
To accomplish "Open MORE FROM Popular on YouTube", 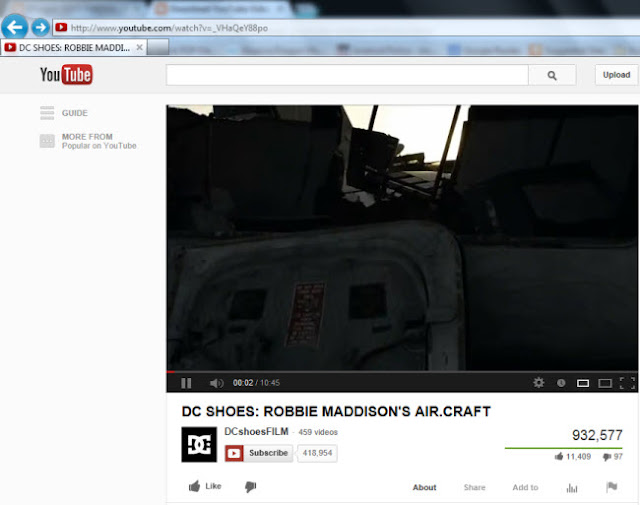I will pyautogui.click(x=99, y=141).
